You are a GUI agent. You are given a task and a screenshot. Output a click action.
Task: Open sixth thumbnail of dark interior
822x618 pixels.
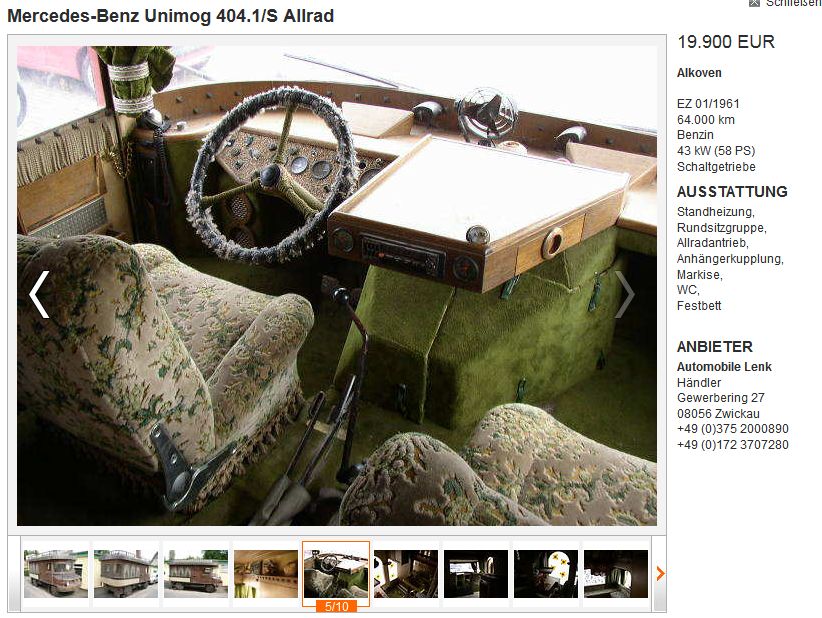click(x=406, y=574)
